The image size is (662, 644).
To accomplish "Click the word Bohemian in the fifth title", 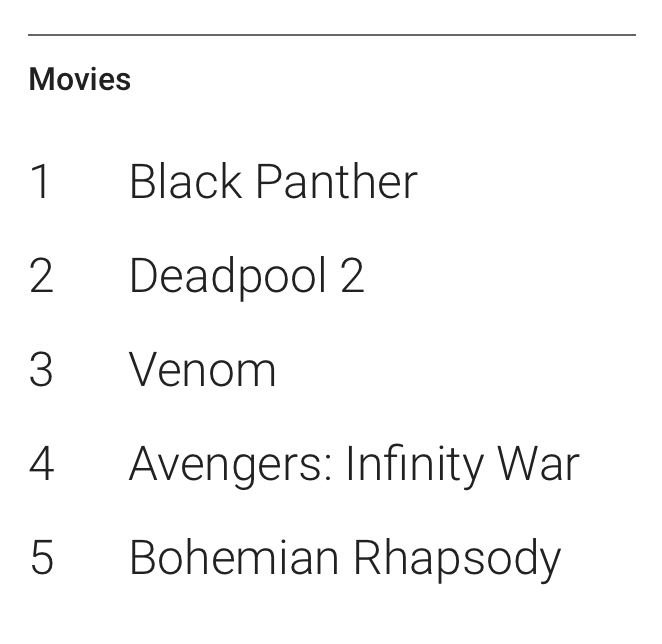I will [x=234, y=557].
